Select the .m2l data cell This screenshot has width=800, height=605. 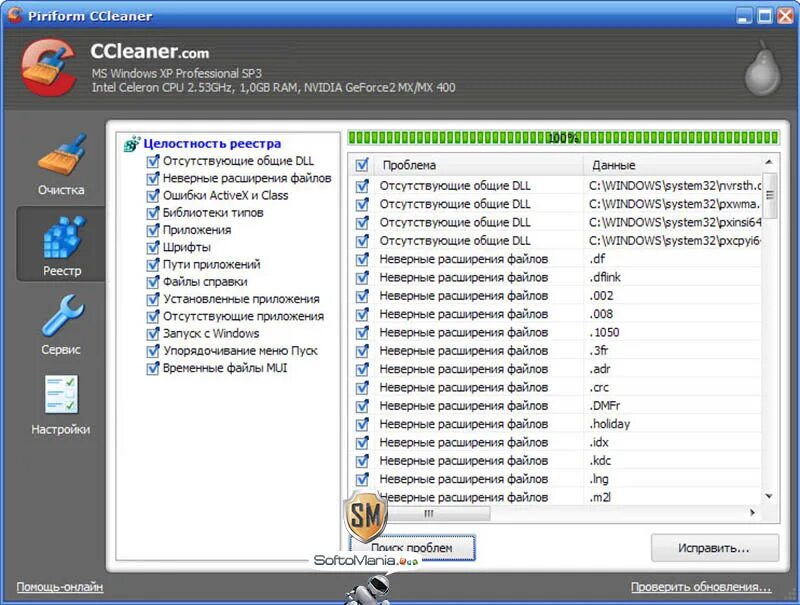coord(672,497)
